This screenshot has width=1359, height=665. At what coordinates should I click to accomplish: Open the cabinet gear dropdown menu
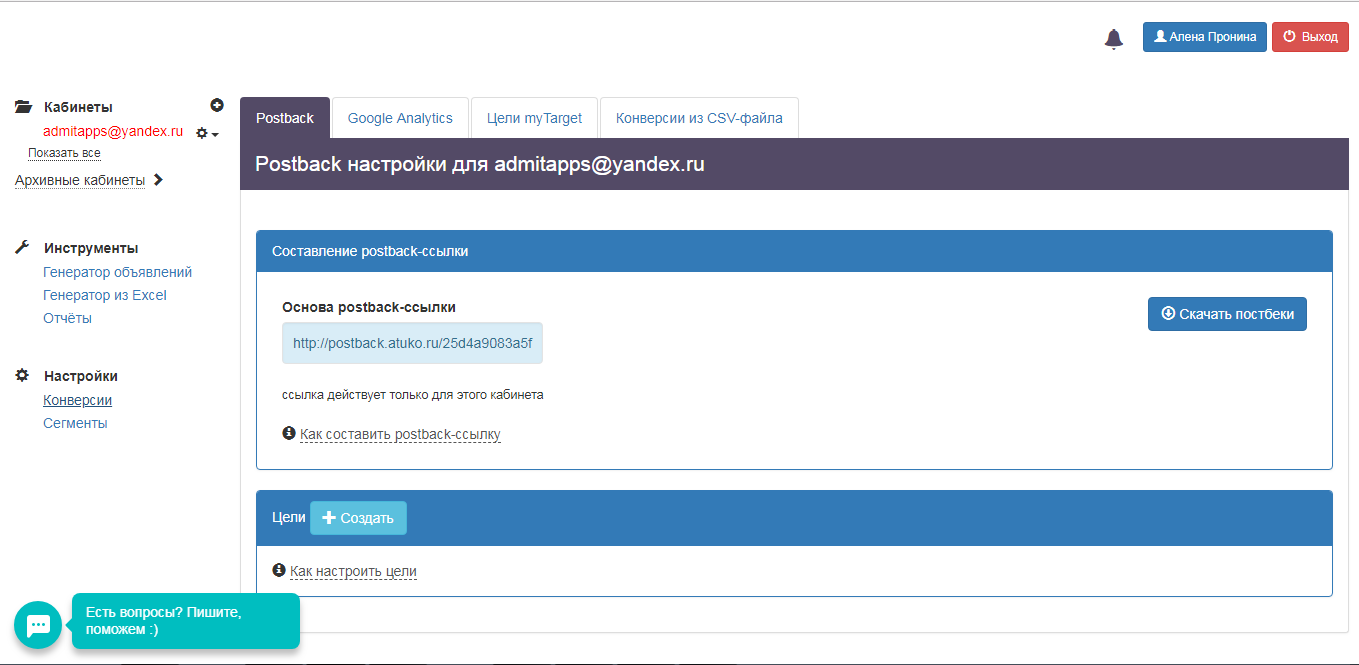pyautogui.click(x=206, y=133)
